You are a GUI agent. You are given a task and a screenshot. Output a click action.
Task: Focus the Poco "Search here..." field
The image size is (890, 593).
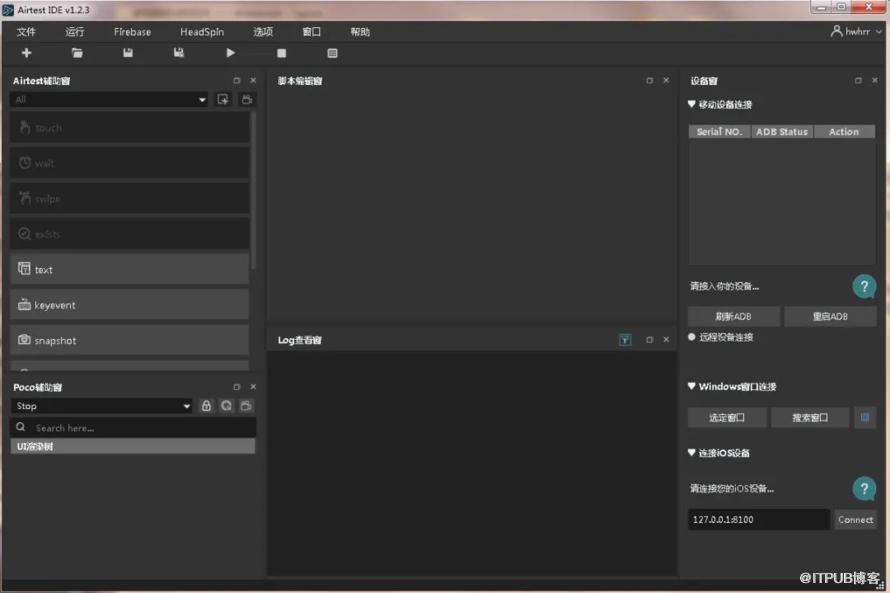133,428
